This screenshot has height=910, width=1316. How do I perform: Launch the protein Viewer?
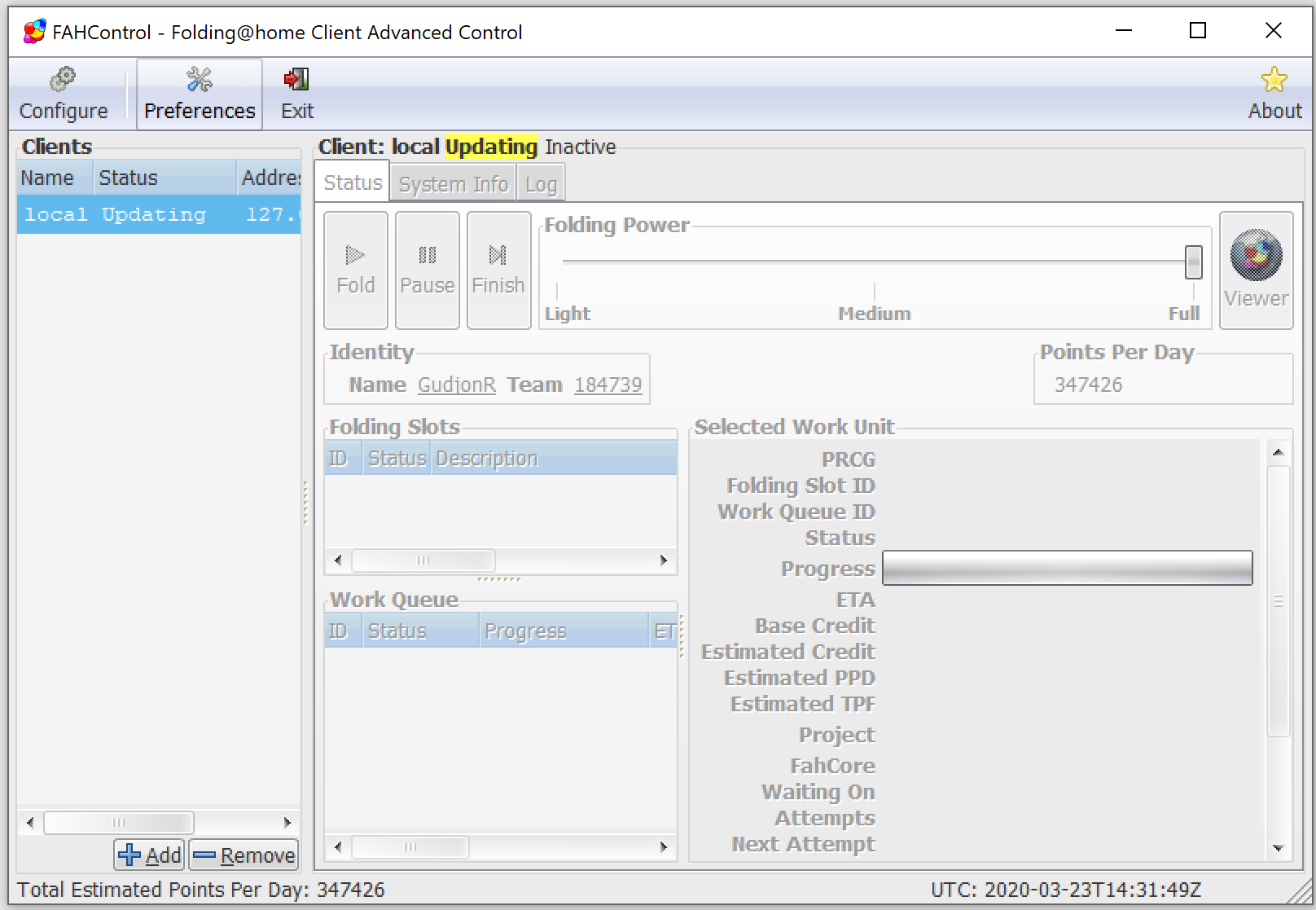1256,270
